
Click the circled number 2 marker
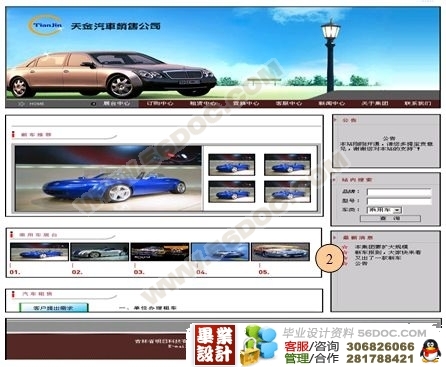[x=329, y=259]
